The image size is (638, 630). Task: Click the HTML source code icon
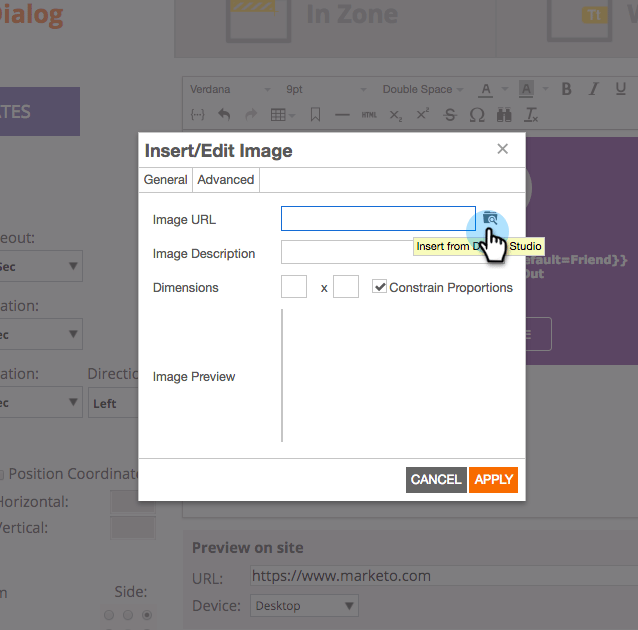point(369,115)
